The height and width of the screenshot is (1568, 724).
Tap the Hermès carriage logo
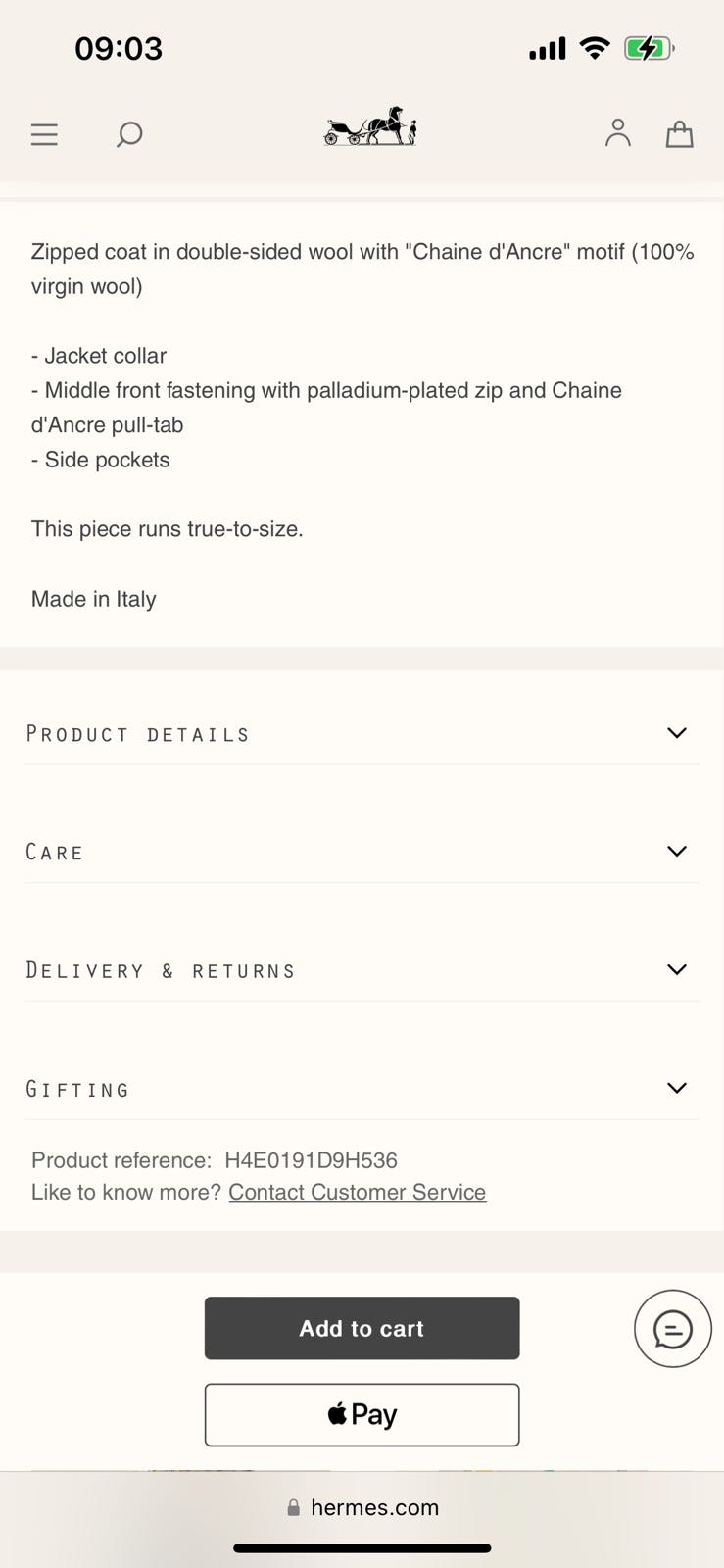tap(370, 127)
